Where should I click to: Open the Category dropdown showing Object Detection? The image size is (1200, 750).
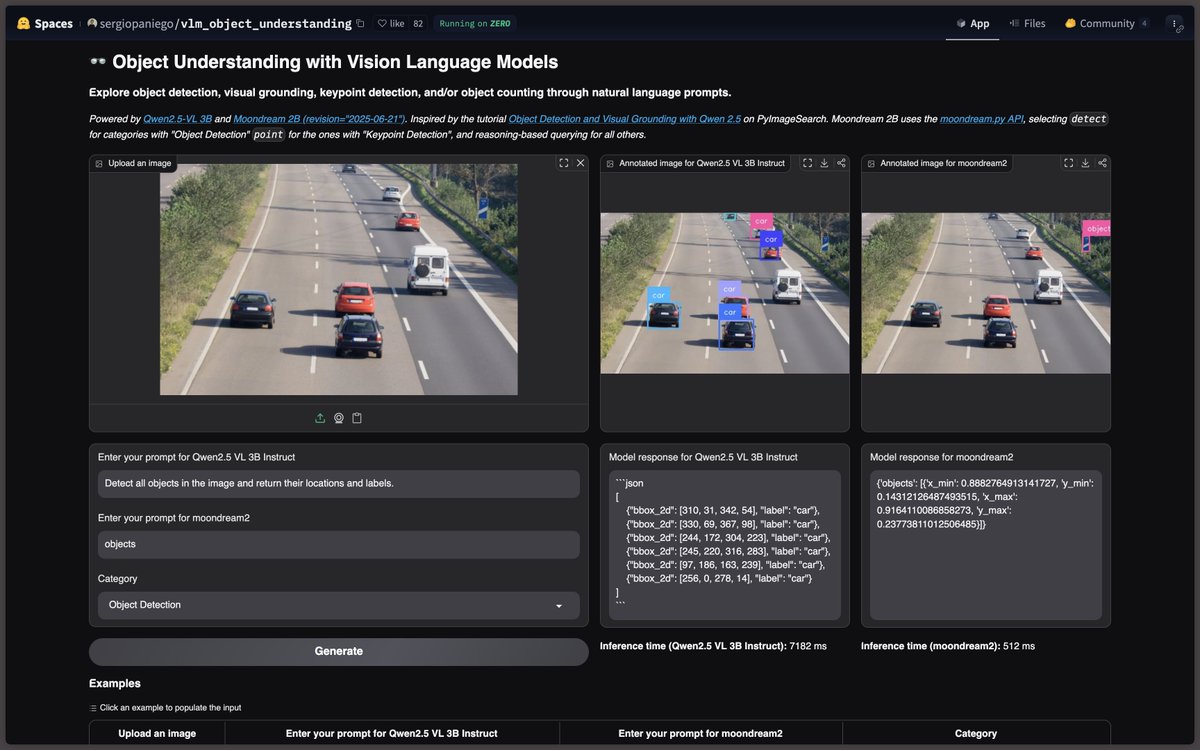point(339,605)
